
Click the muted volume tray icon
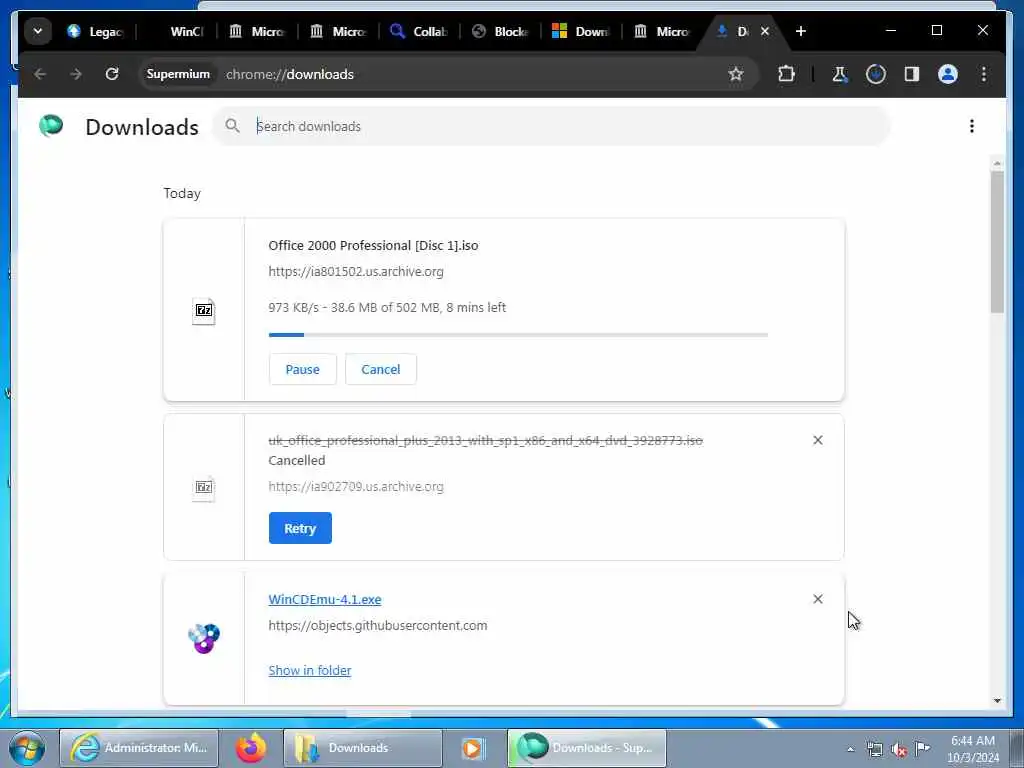click(899, 750)
